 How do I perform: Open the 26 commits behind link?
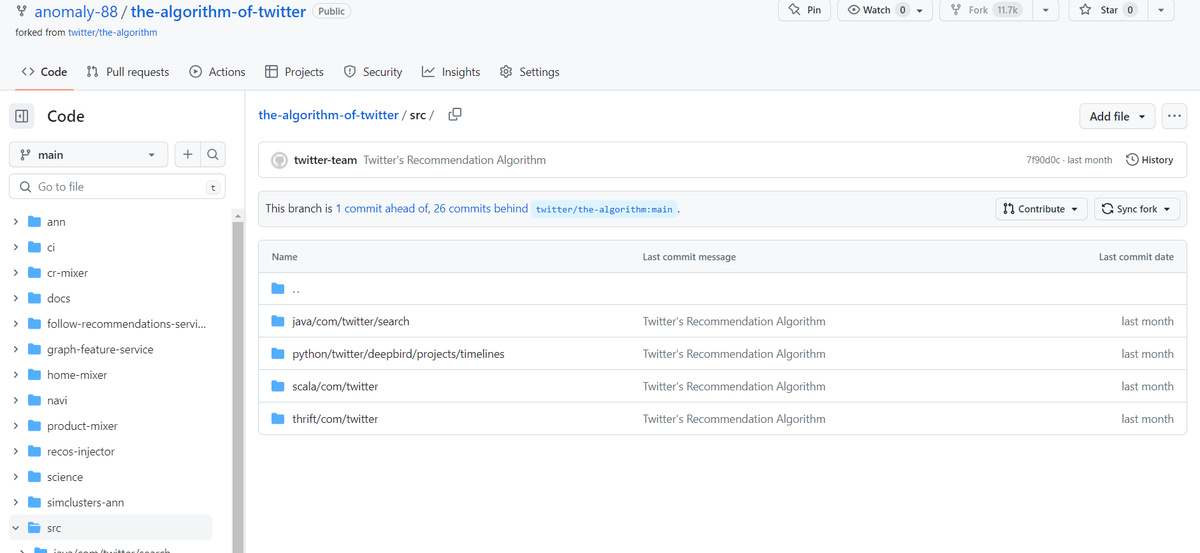click(480, 209)
